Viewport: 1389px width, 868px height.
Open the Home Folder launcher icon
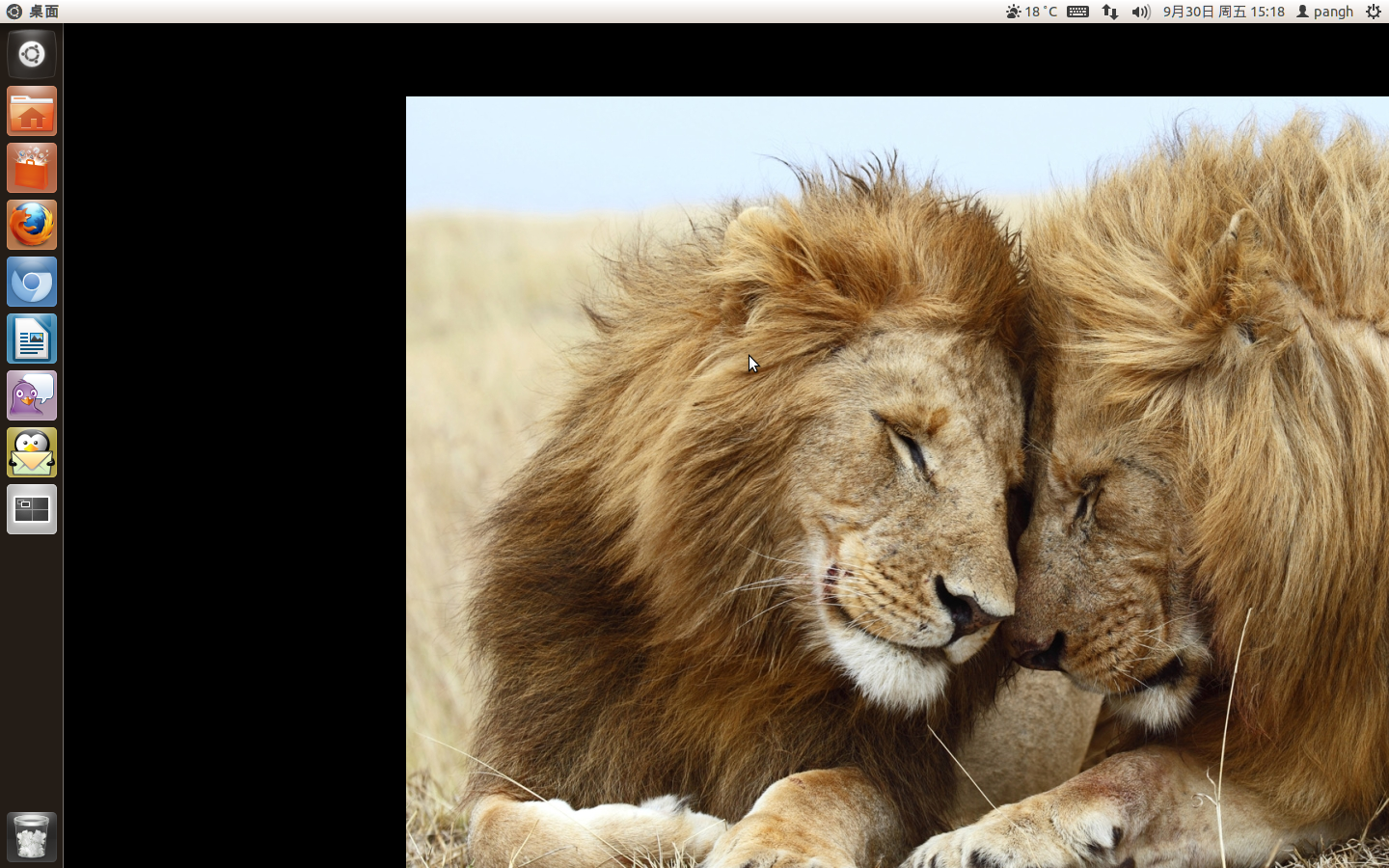point(32,111)
